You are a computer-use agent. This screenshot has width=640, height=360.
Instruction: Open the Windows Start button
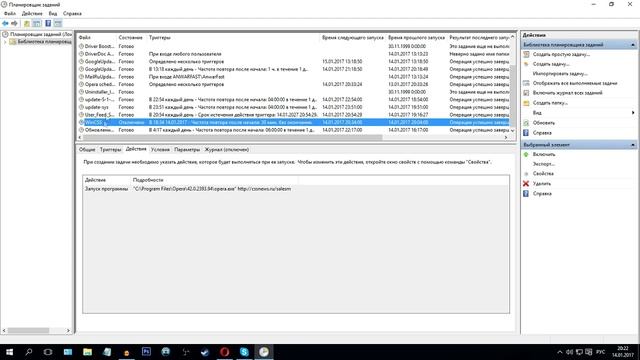[9, 352]
